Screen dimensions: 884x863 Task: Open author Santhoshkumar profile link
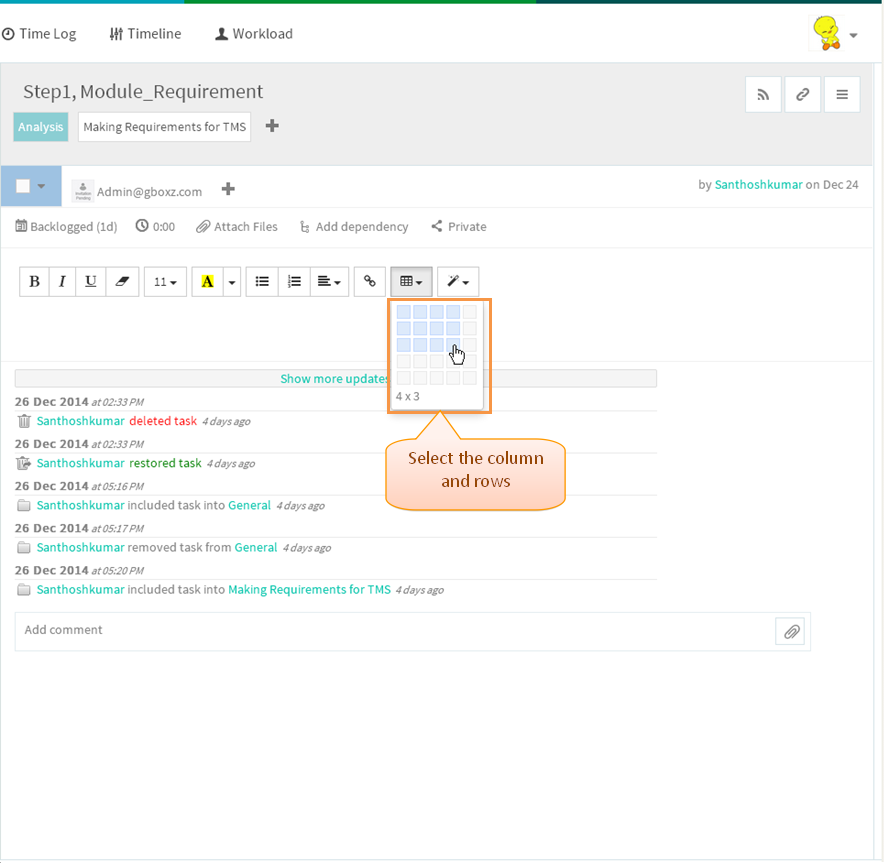pos(758,184)
